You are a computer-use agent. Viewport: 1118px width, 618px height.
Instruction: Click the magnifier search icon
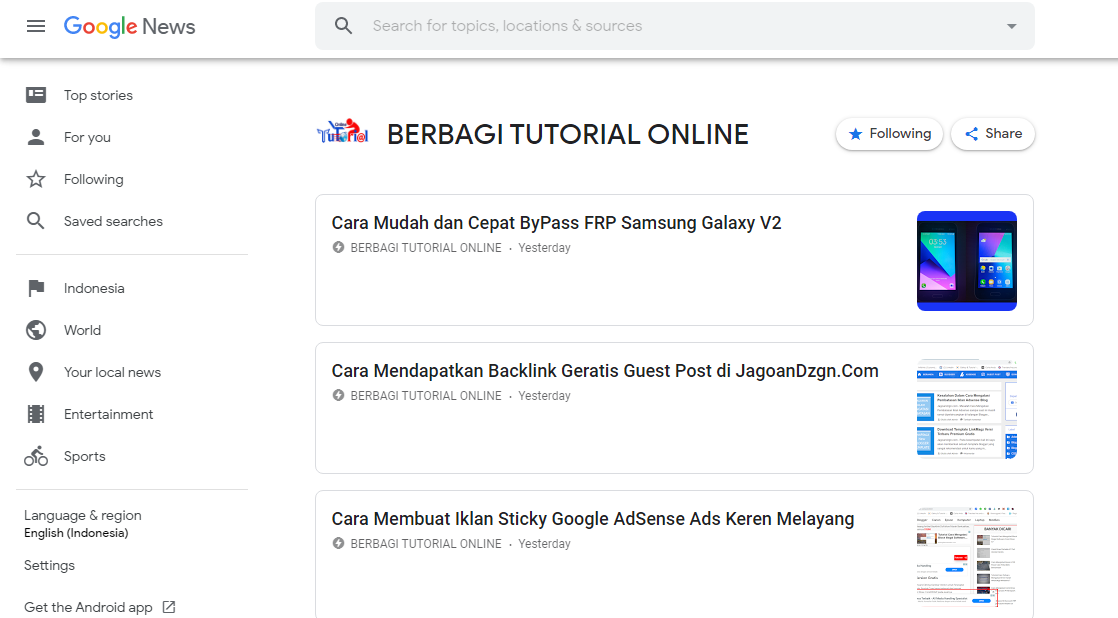tap(344, 26)
